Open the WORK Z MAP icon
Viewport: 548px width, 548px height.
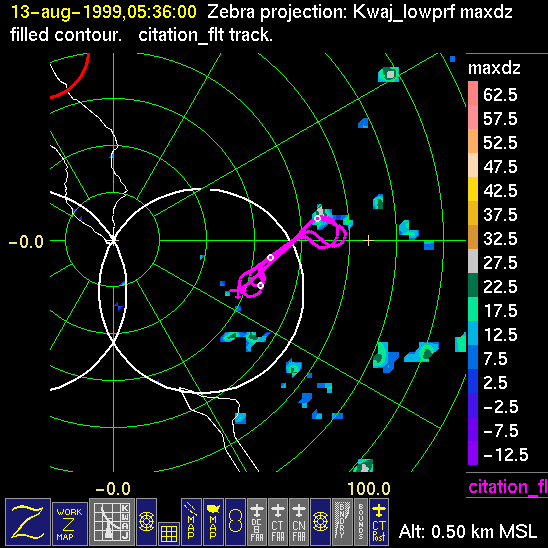tap(70, 524)
